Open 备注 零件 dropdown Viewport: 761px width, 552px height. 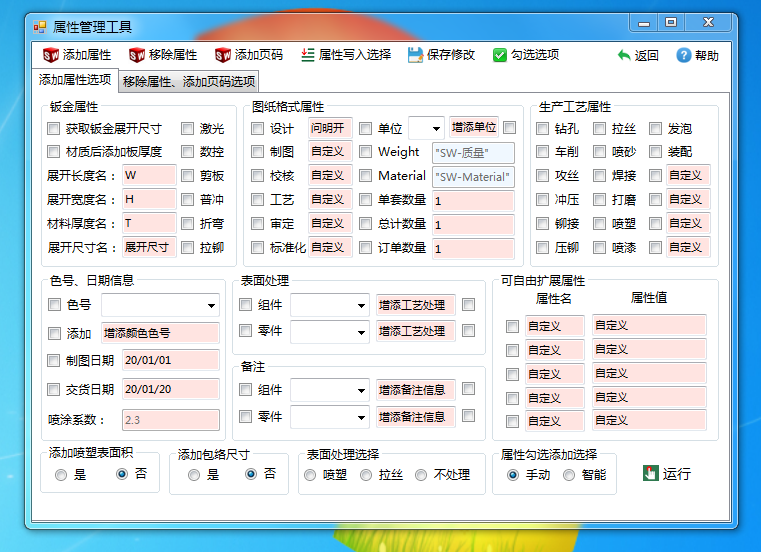pyautogui.click(x=330, y=417)
